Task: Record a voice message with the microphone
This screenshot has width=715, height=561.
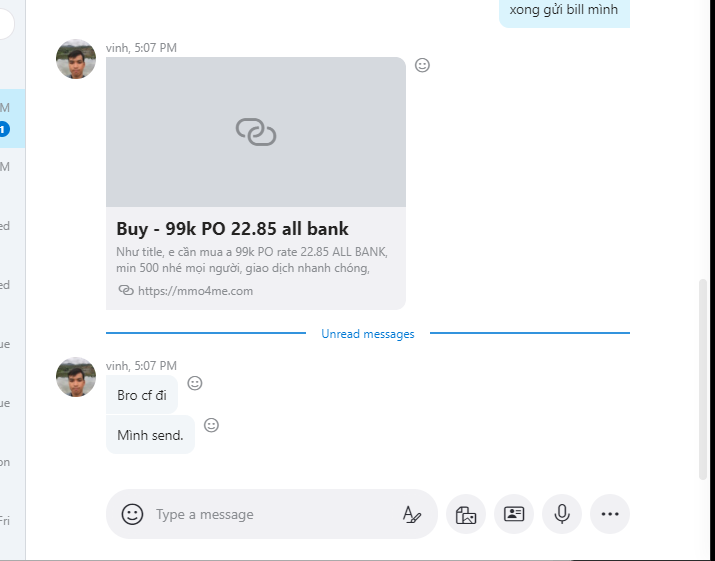Action: click(562, 514)
